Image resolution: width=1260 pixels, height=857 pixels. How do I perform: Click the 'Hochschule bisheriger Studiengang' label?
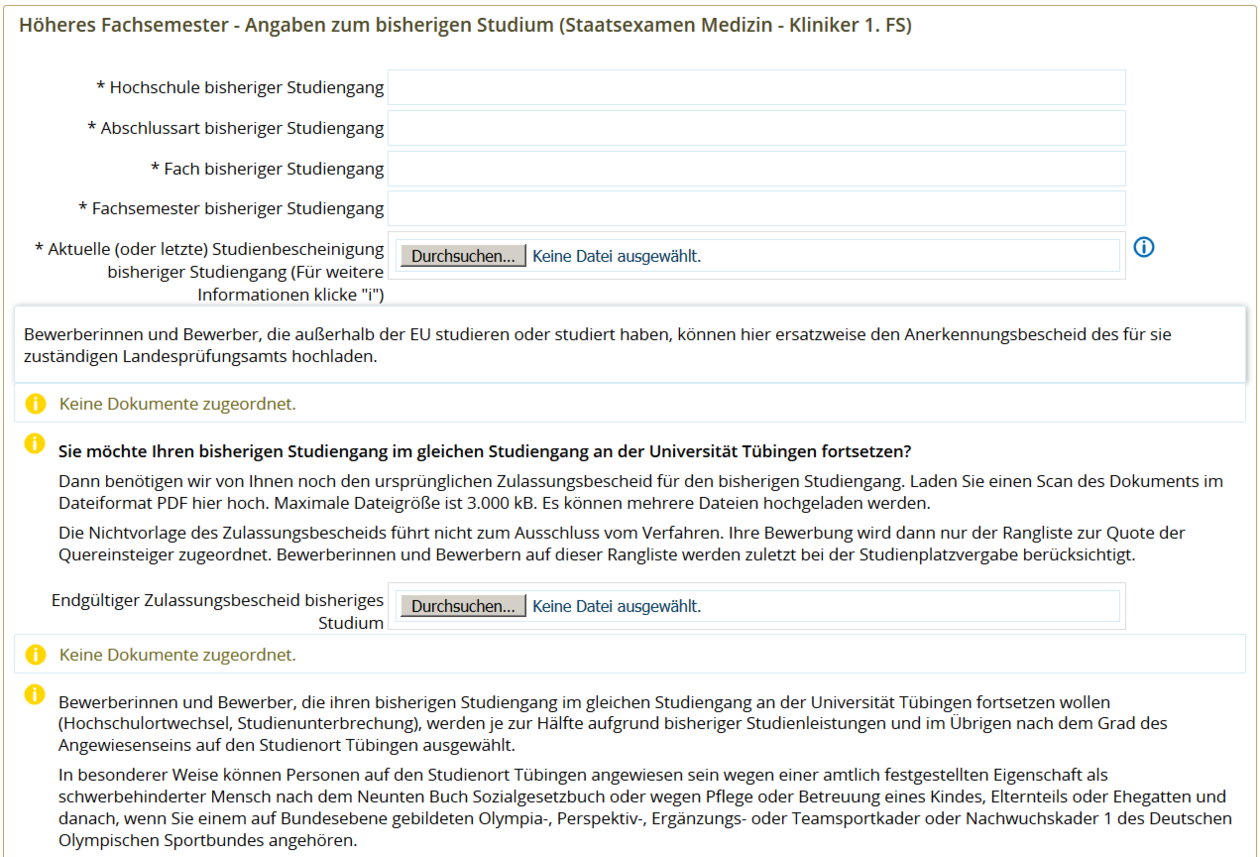(x=240, y=88)
